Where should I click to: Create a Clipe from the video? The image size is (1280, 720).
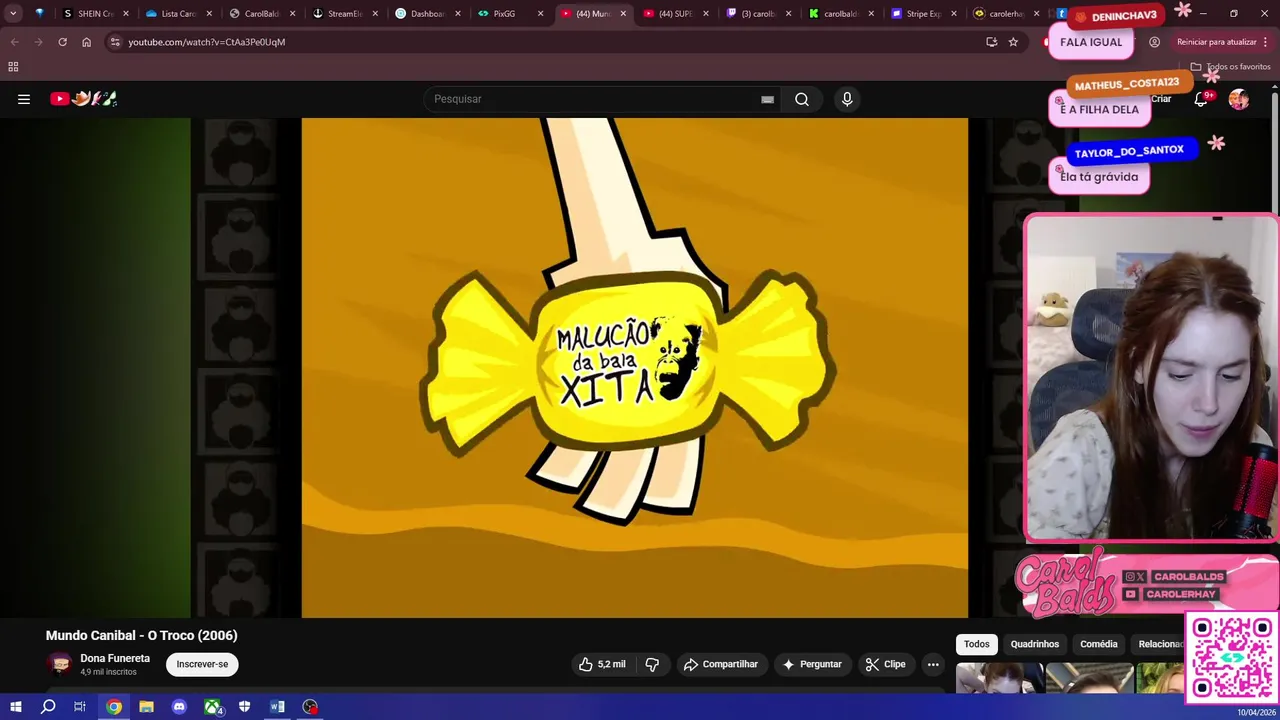tap(885, 664)
